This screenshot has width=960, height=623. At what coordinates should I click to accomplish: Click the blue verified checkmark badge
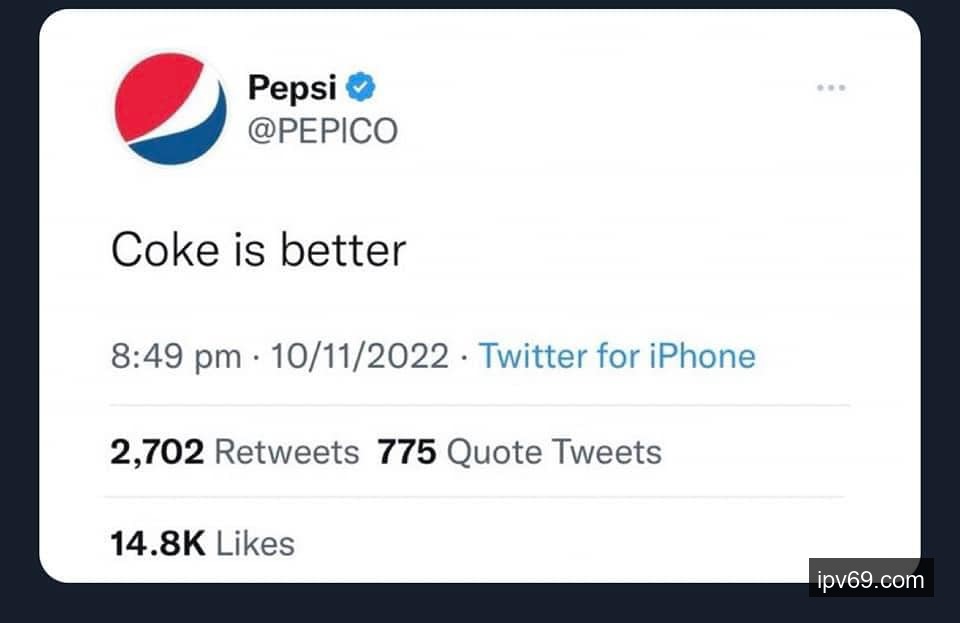360,88
